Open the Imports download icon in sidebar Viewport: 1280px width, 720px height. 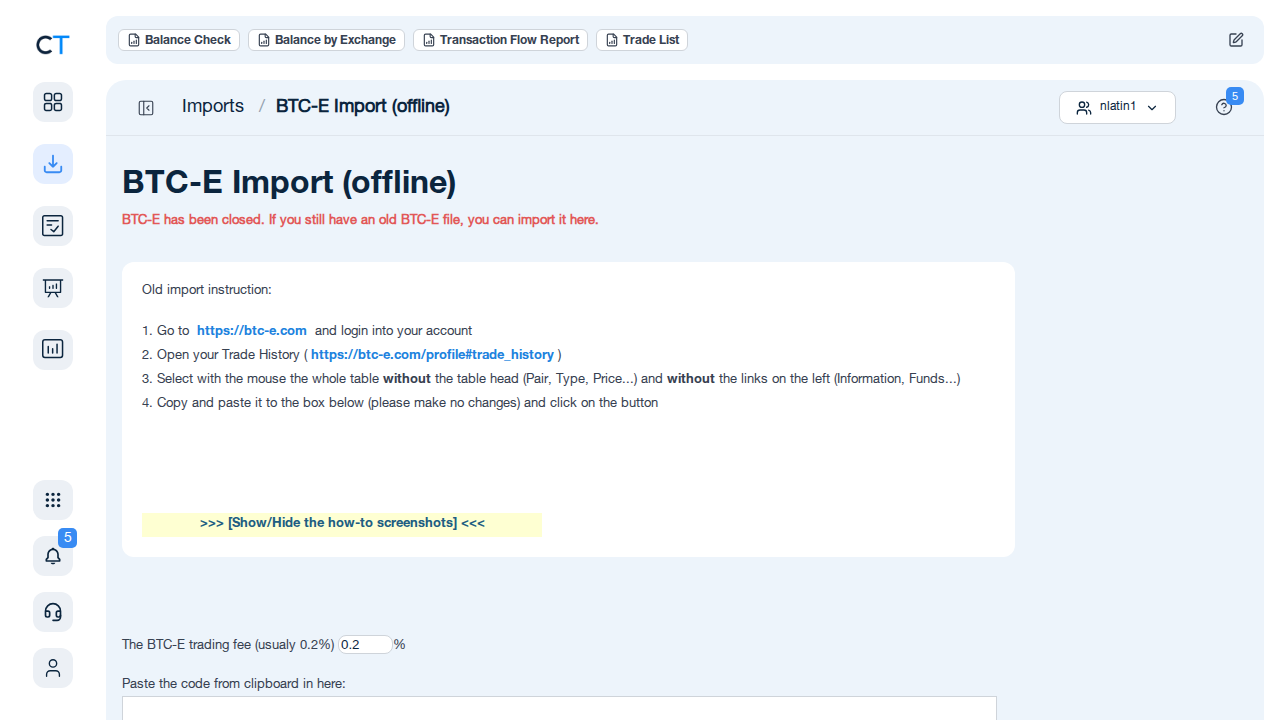[53, 164]
